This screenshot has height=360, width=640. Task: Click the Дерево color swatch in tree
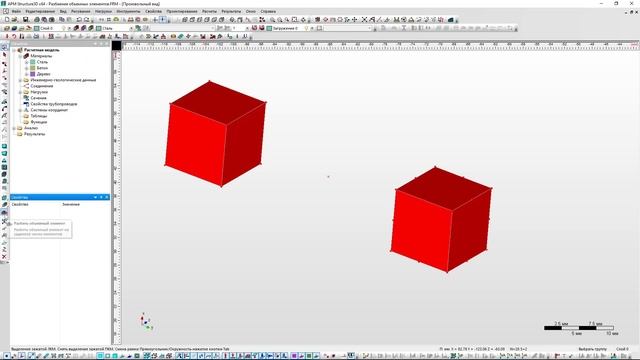point(33,74)
